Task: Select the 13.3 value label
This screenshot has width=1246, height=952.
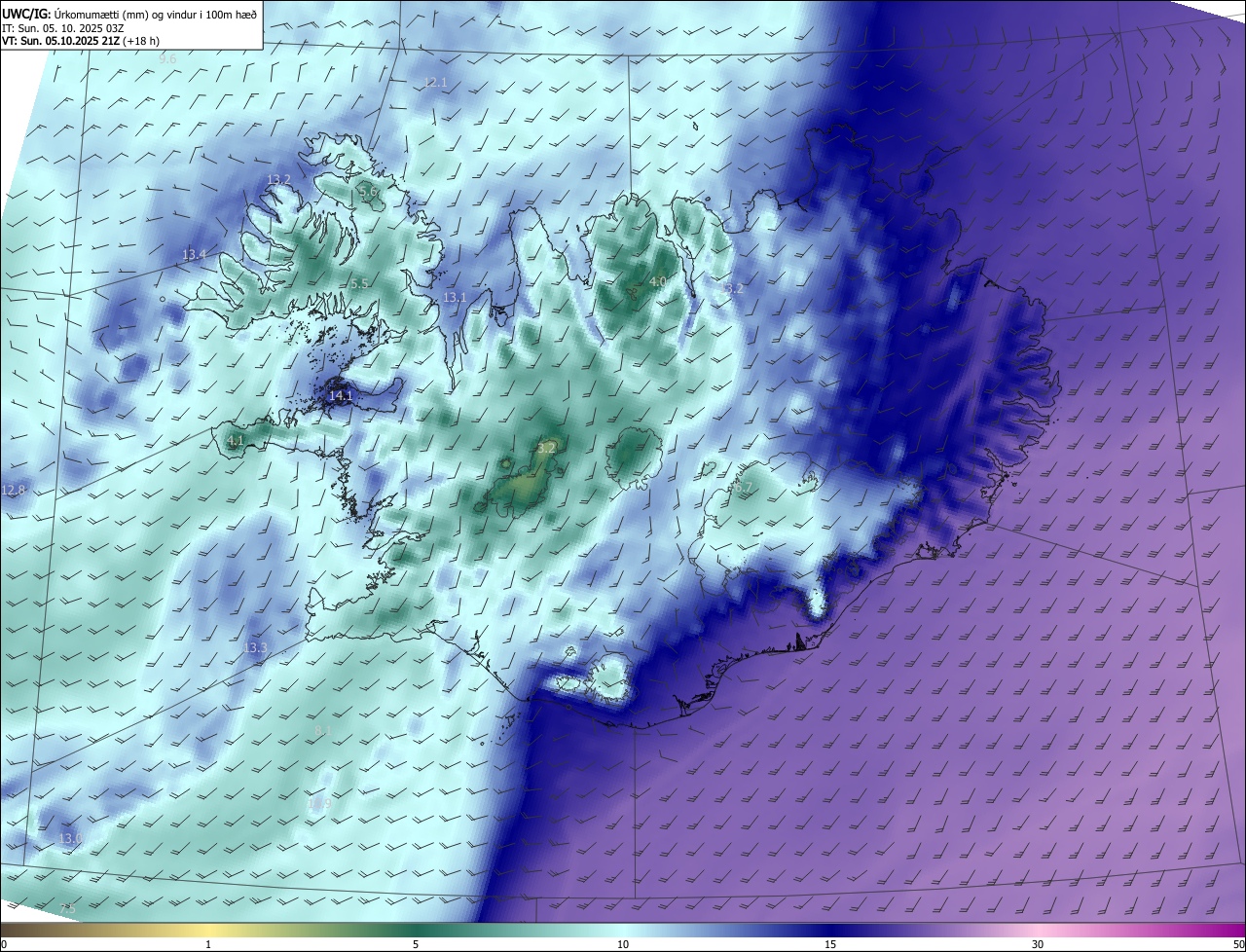Action: click(x=255, y=647)
